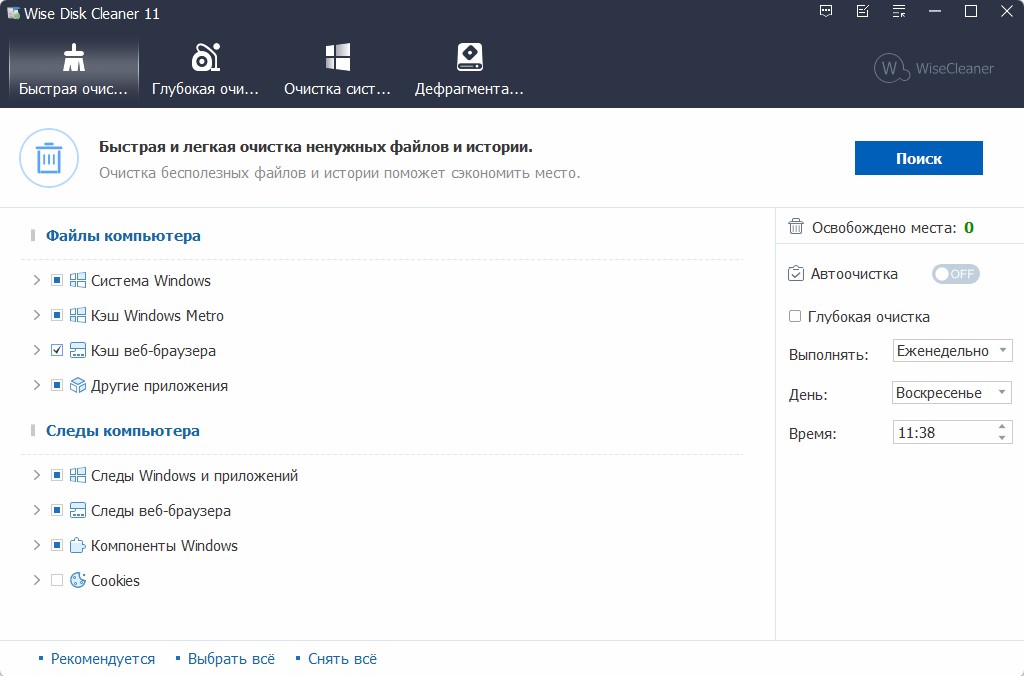Expand the Компоненты Windows row
This screenshot has width=1024, height=676.
[x=37, y=545]
